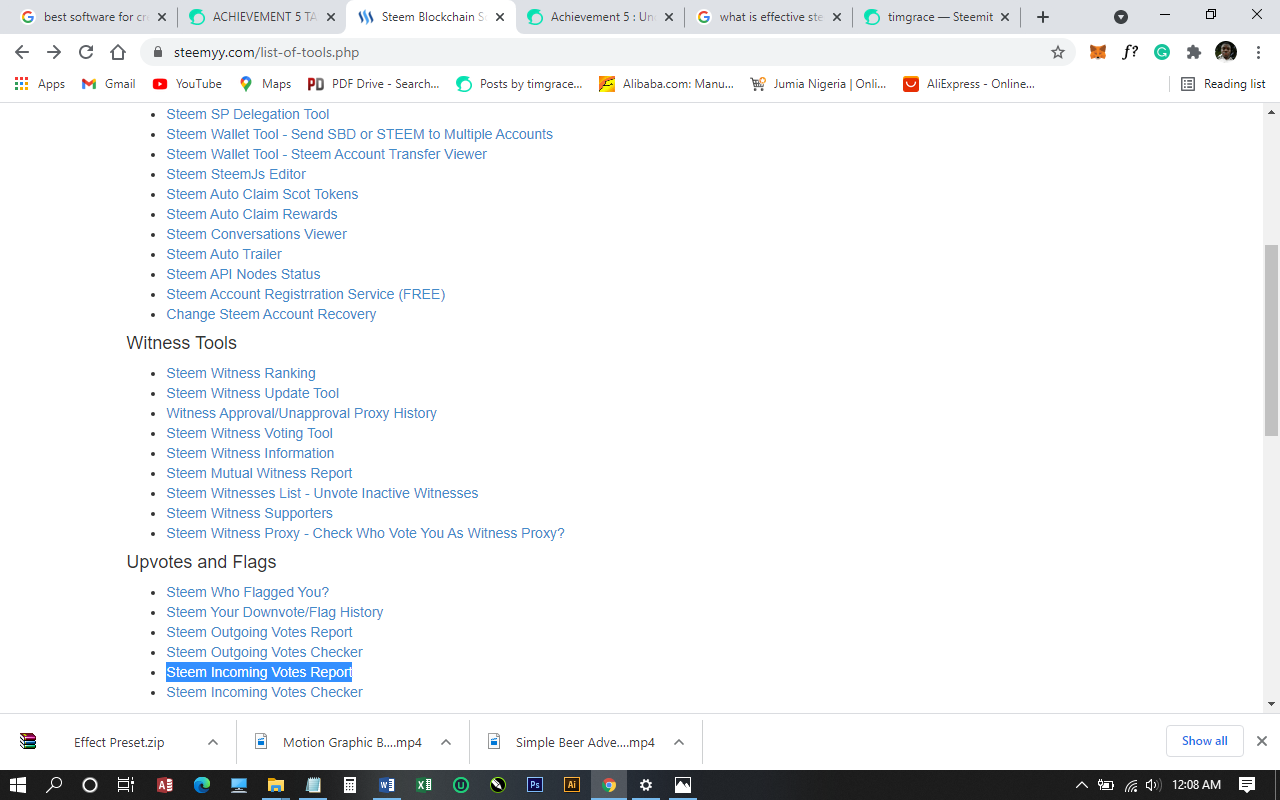The image size is (1280, 800).
Task: Open the MetaMask extension
Action: (1097, 51)
